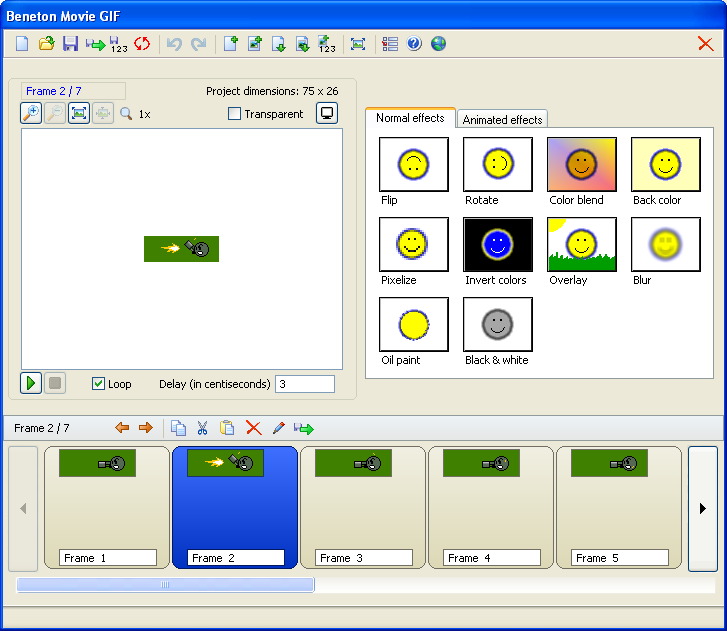Click the Zoom in magnifier button
This screenshot has width=727, height=631.
point(31,114)
